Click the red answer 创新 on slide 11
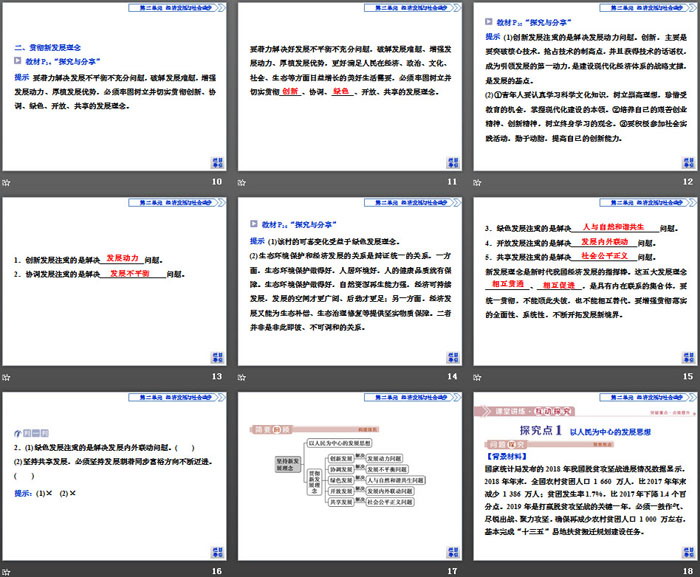The width and height of the screenshot is (700, 577). coord(290,90)
